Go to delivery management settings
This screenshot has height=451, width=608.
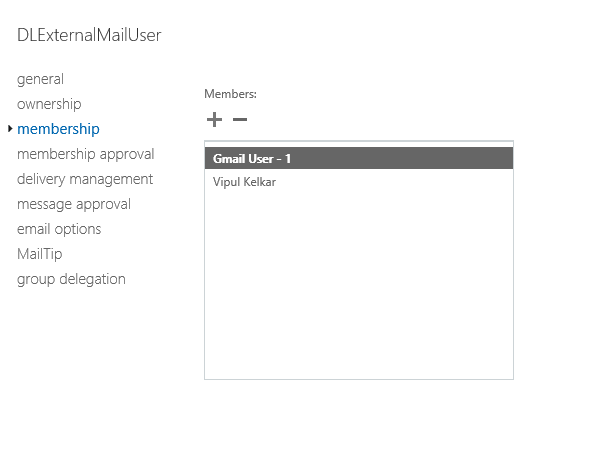coord(85,179)
